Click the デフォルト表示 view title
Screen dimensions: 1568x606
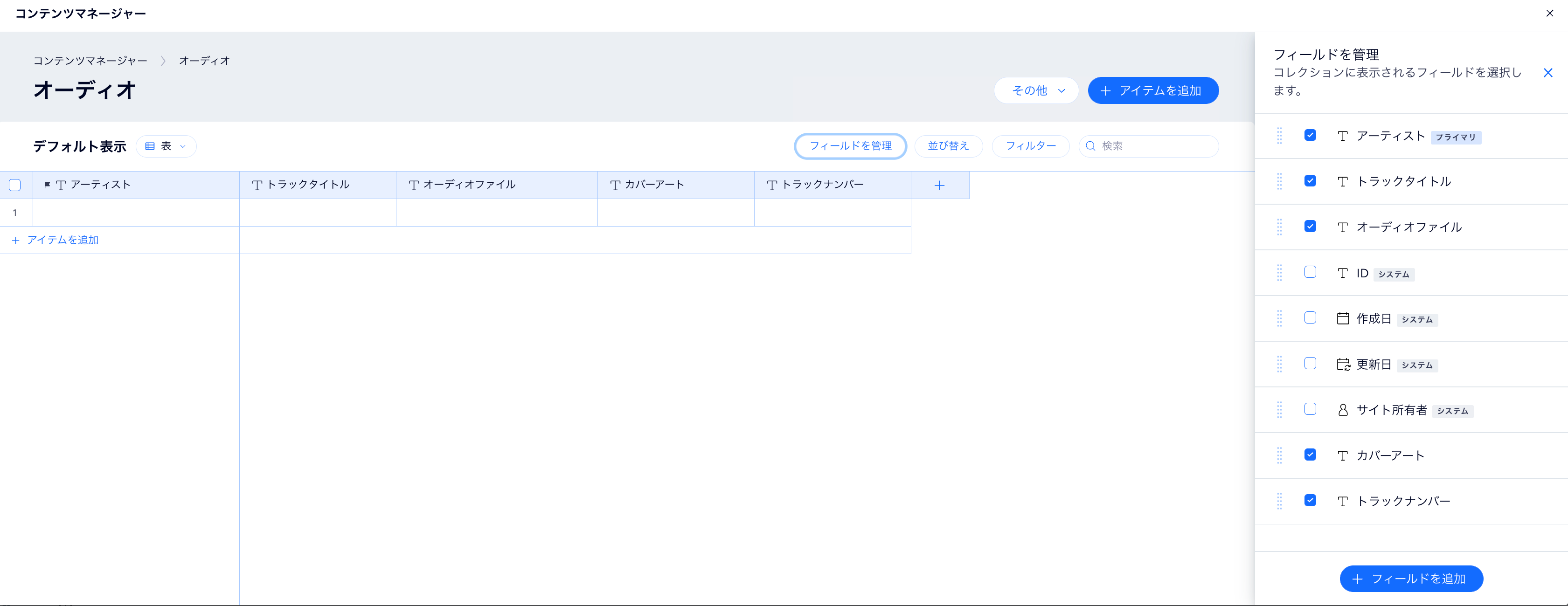point(80,147)
